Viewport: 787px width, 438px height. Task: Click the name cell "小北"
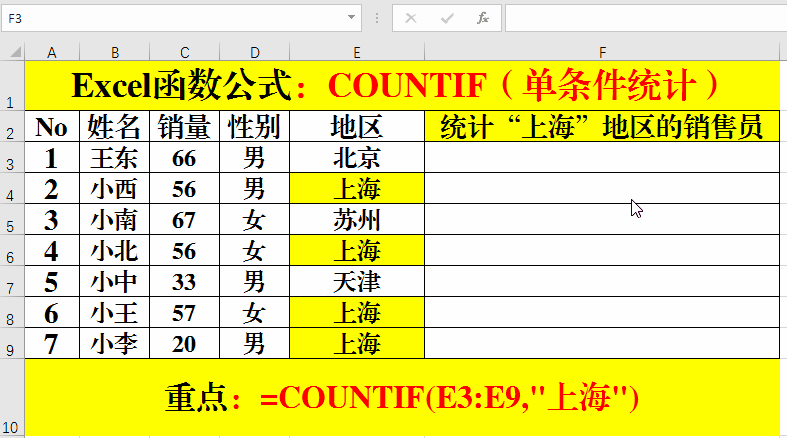pos(114,250)
